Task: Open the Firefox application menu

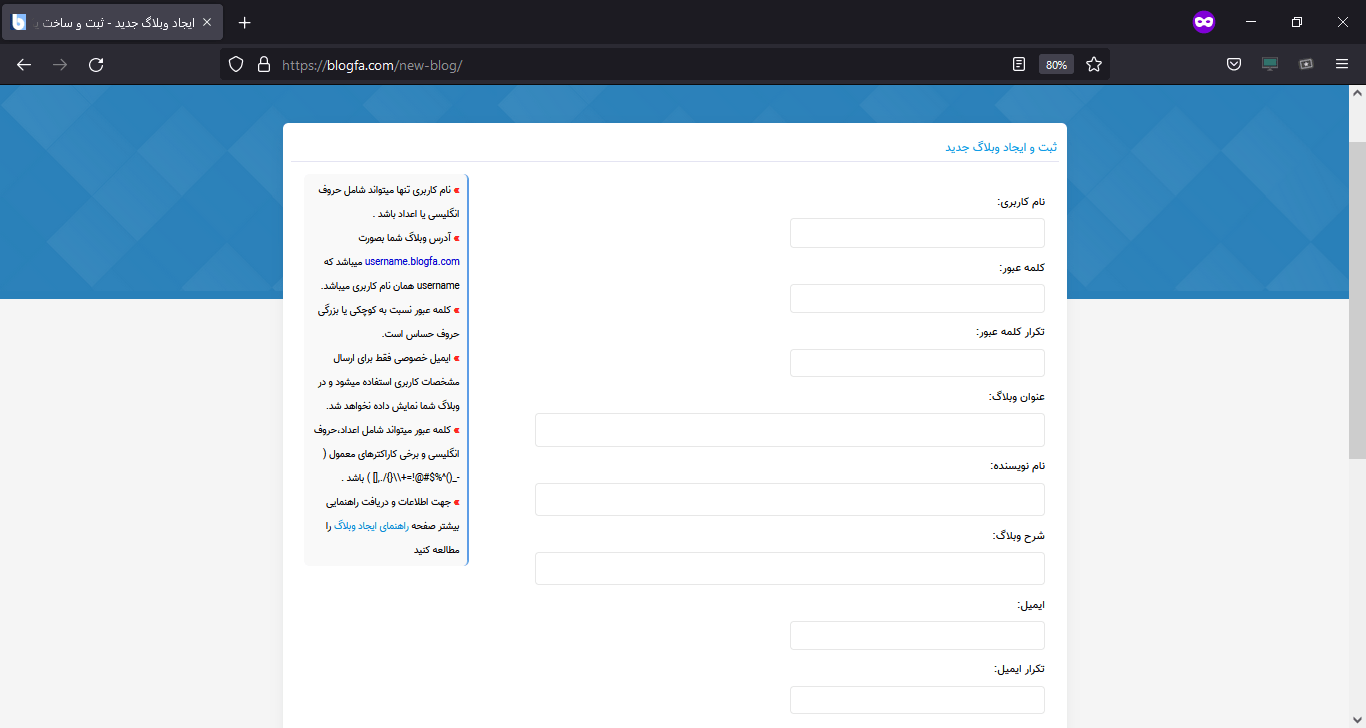Action: click(x=1342, y=64)
